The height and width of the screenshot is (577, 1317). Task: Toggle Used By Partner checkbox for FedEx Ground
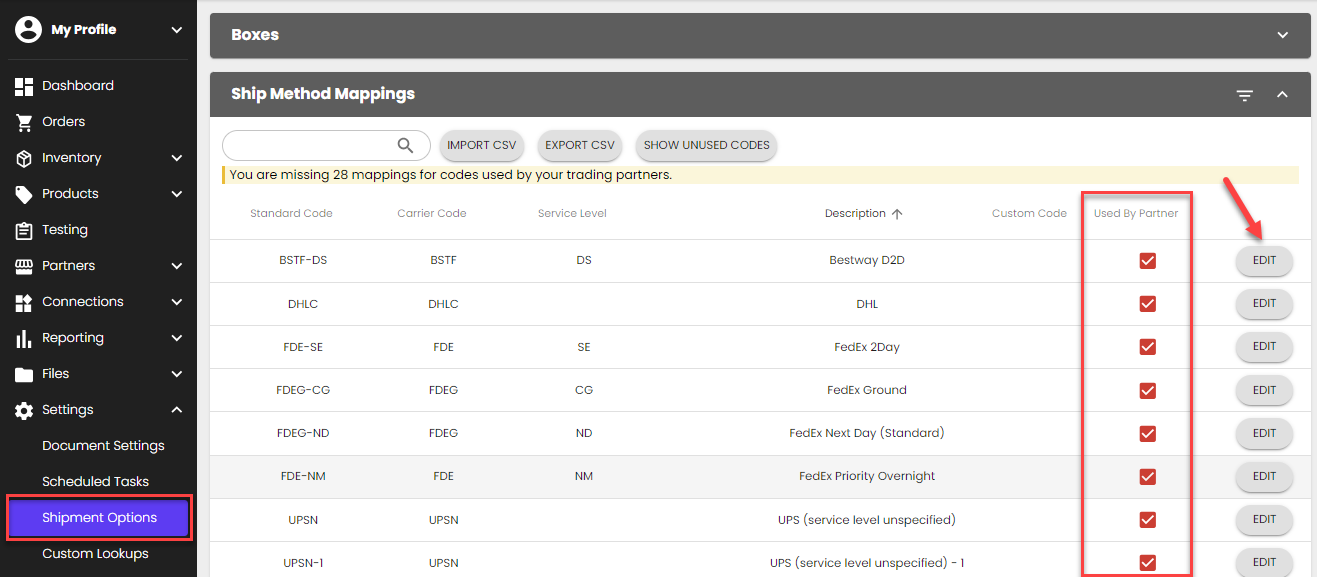(1147, 390)
